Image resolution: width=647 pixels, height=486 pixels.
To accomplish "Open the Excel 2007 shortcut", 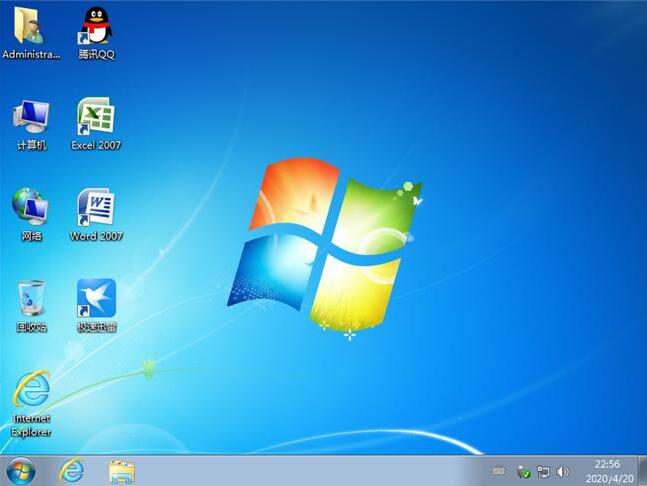I will click(x=96, y=116).
